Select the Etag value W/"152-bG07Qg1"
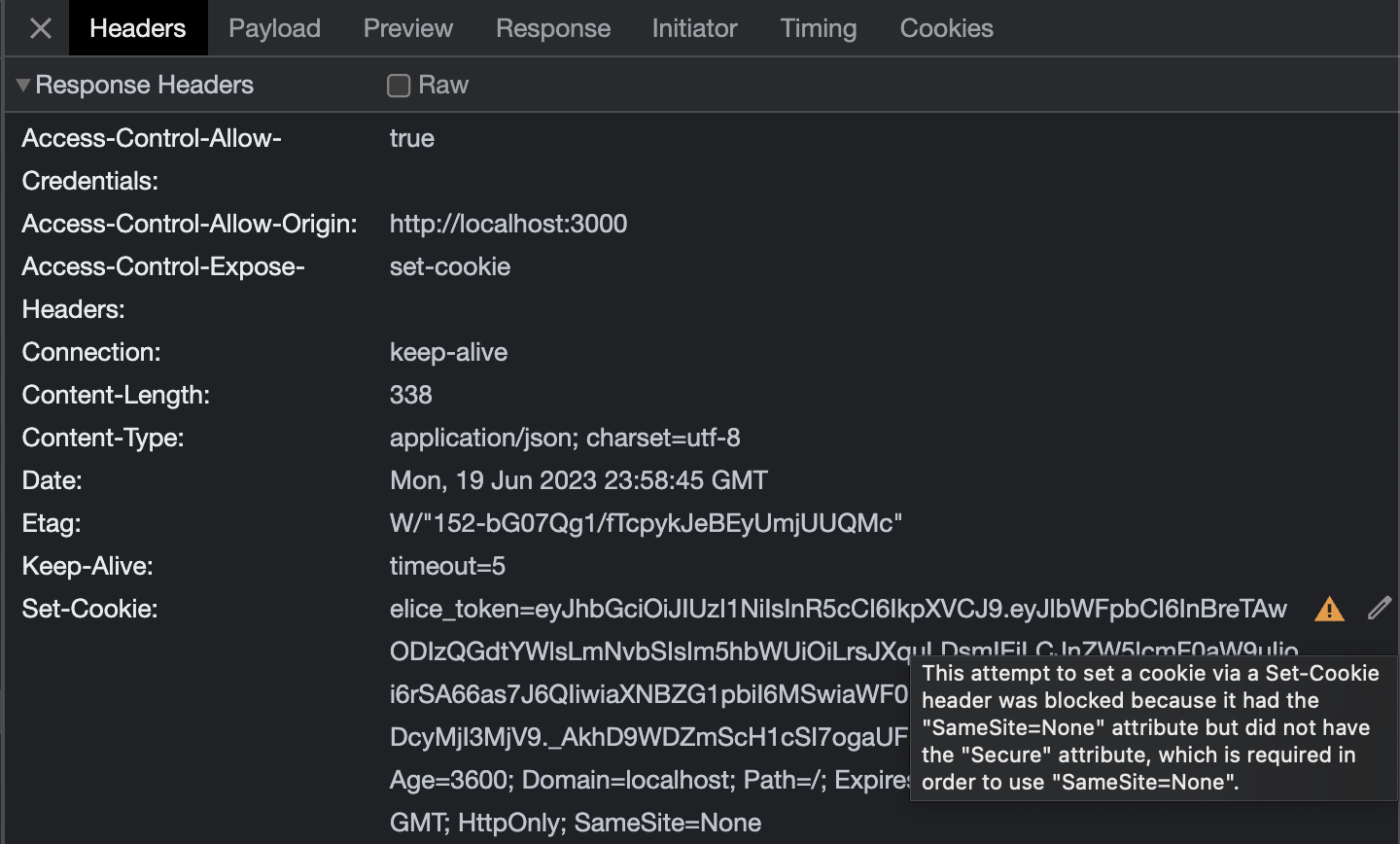This screenshot has height=844, width=1400. coord(646,523)
